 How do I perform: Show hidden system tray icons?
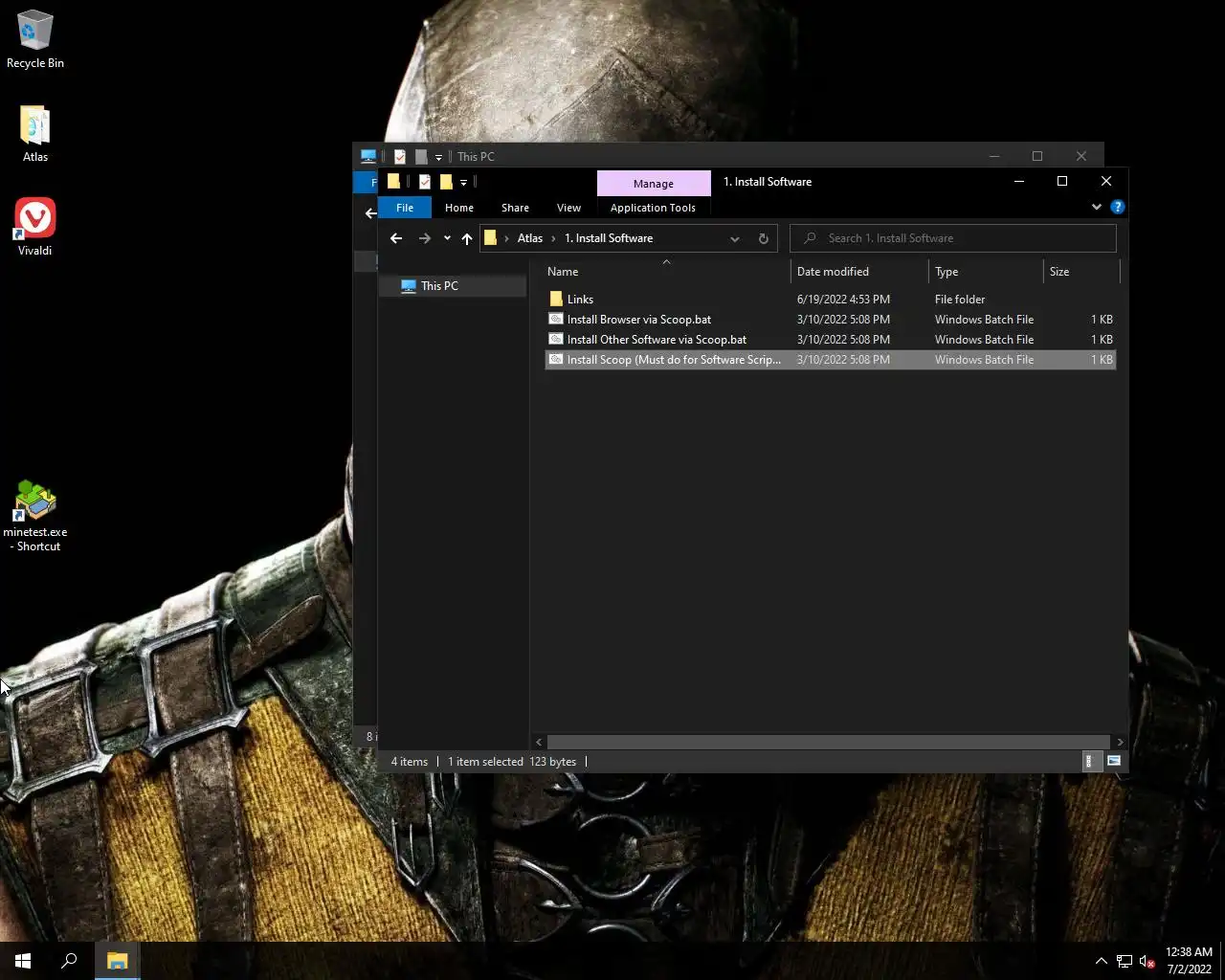click(x=1102, y=962)
